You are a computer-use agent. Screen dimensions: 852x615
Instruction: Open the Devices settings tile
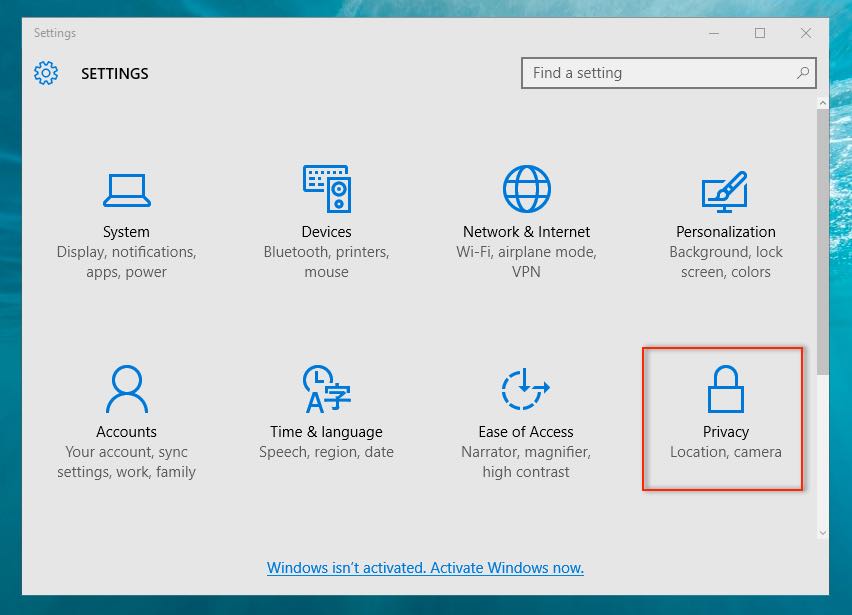pos(326,210)
